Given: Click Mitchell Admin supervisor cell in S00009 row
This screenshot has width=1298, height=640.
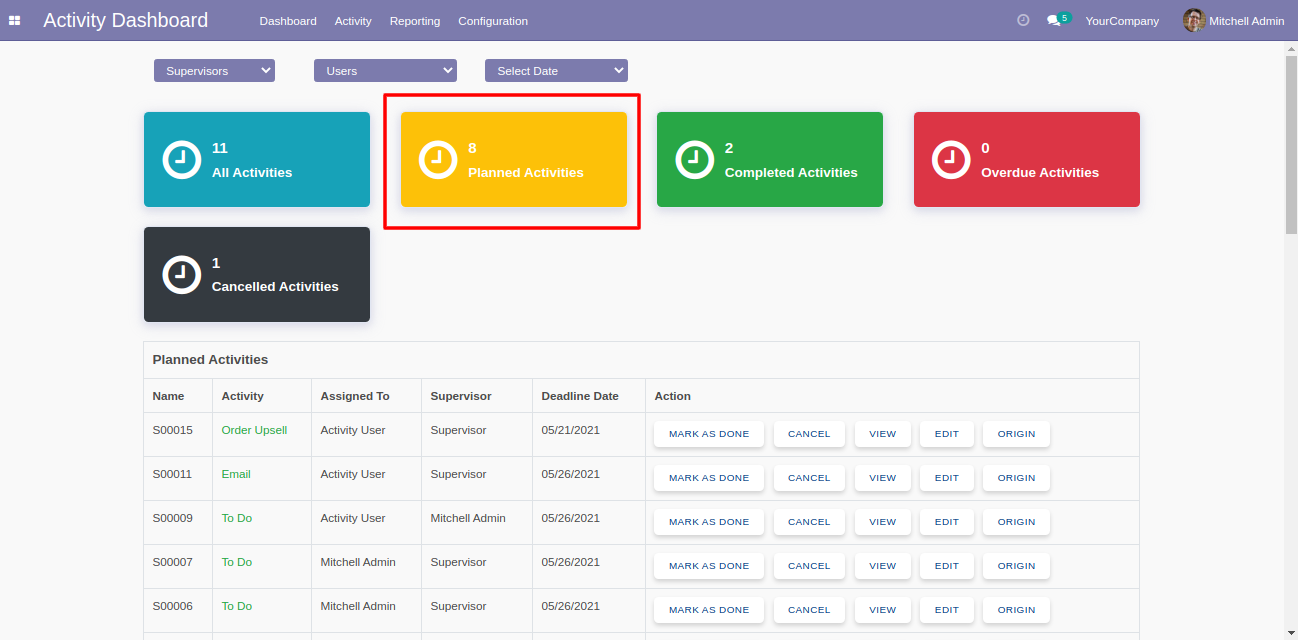Looking at the screenshot, I should (x=477, y=523).
